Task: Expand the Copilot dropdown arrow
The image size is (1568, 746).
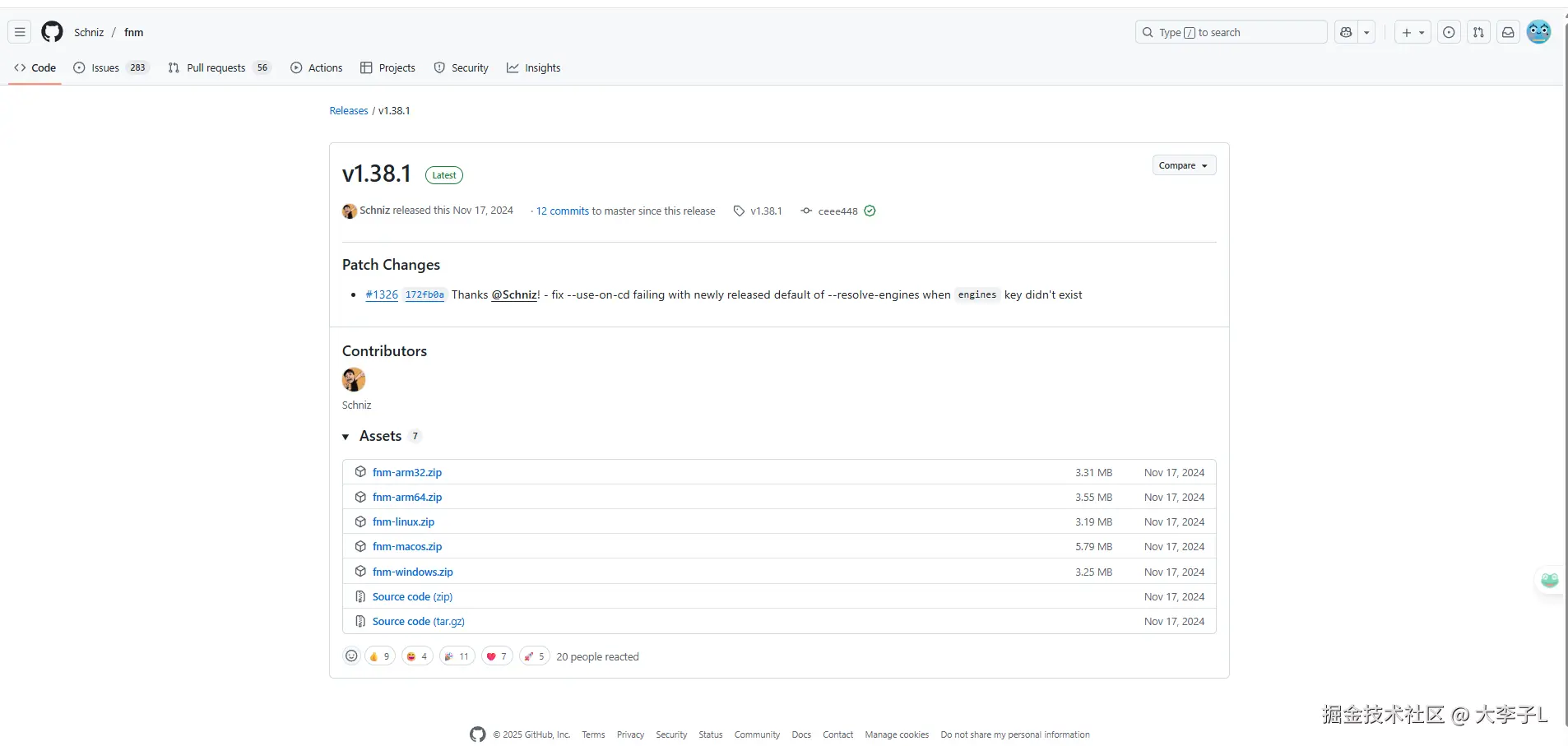Action: tap(1366, 32)
